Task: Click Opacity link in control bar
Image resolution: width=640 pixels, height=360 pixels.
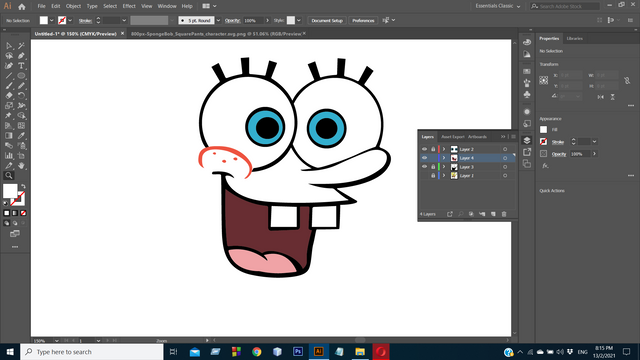Action: 232,20
